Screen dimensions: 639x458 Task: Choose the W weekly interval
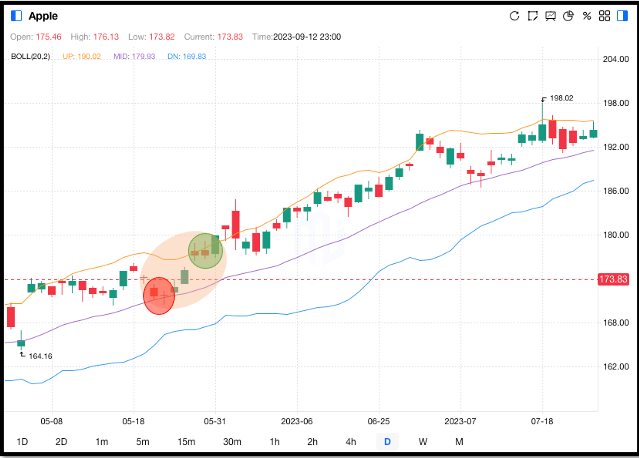(422, 442)
